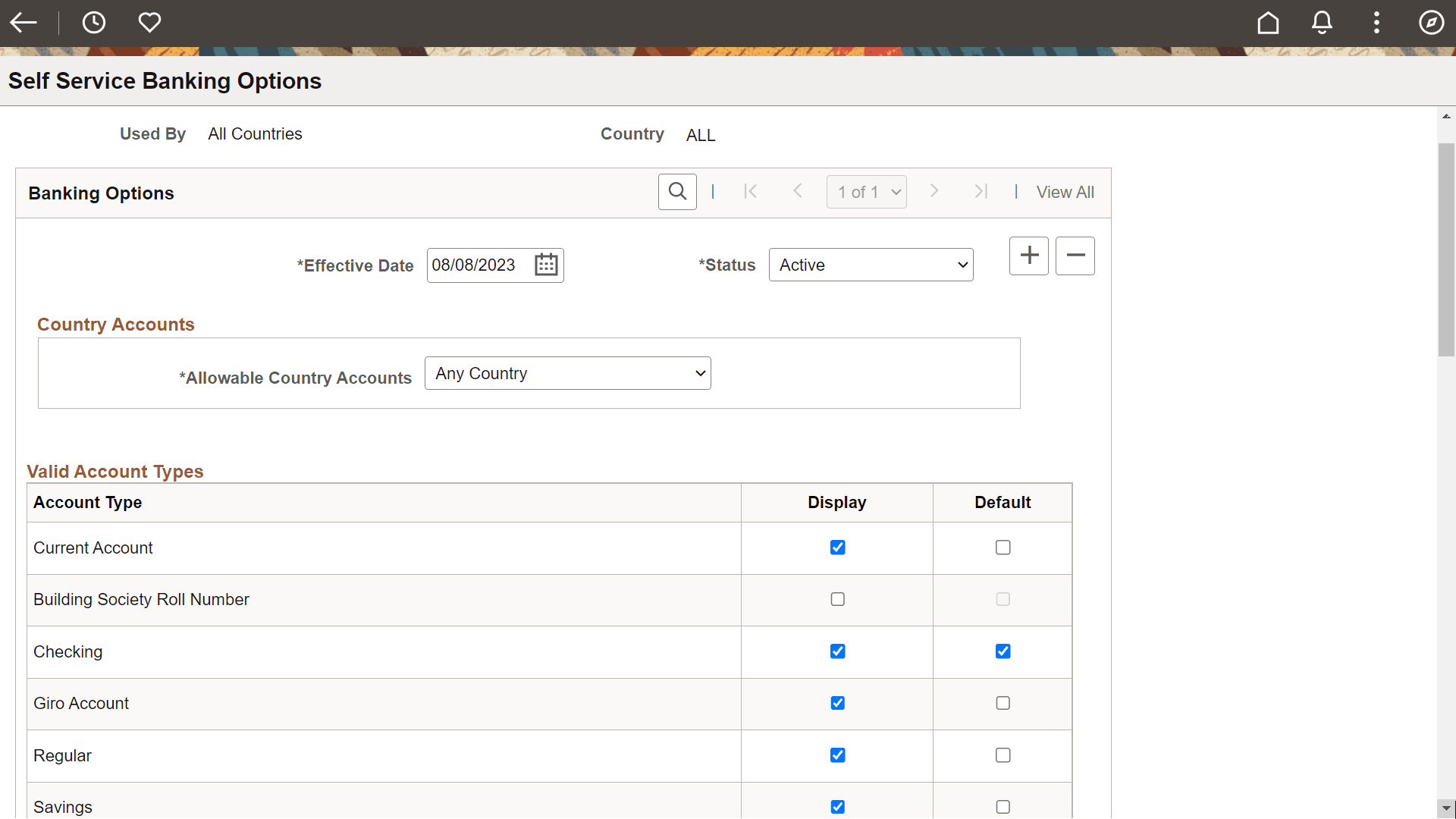
Task: Delete the row with minus button
Action: coord(1075,256)
